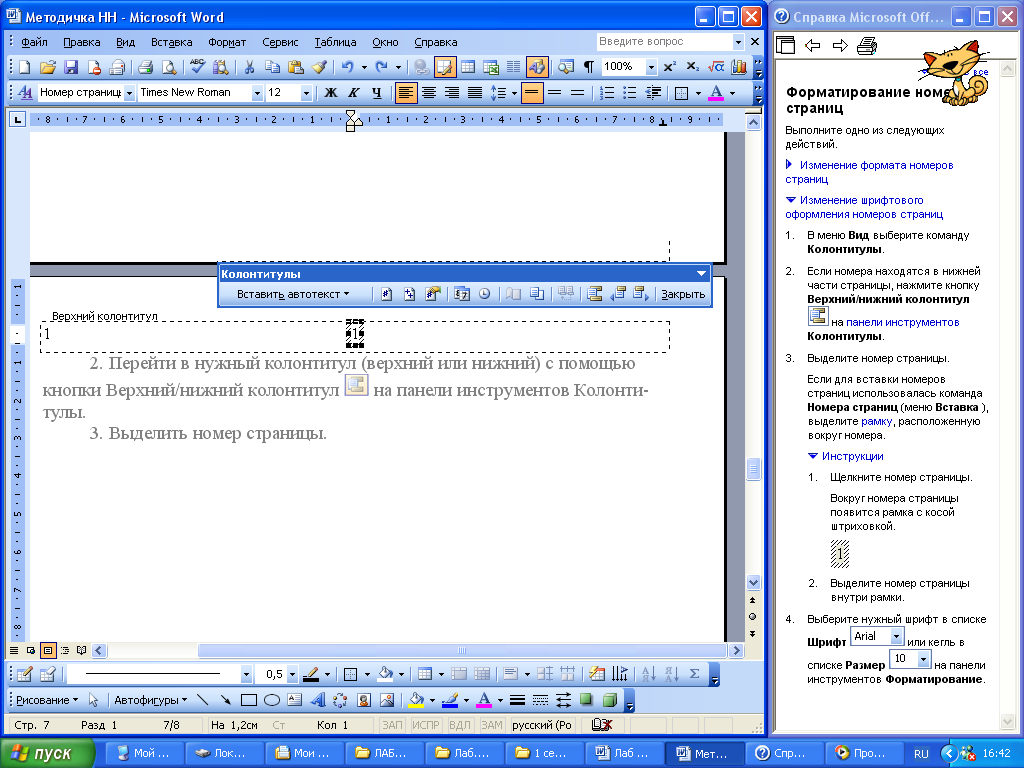The image size is (1024, 768).
Task: Open the Рисование drawing menu
Action: [x=47, y=700]
